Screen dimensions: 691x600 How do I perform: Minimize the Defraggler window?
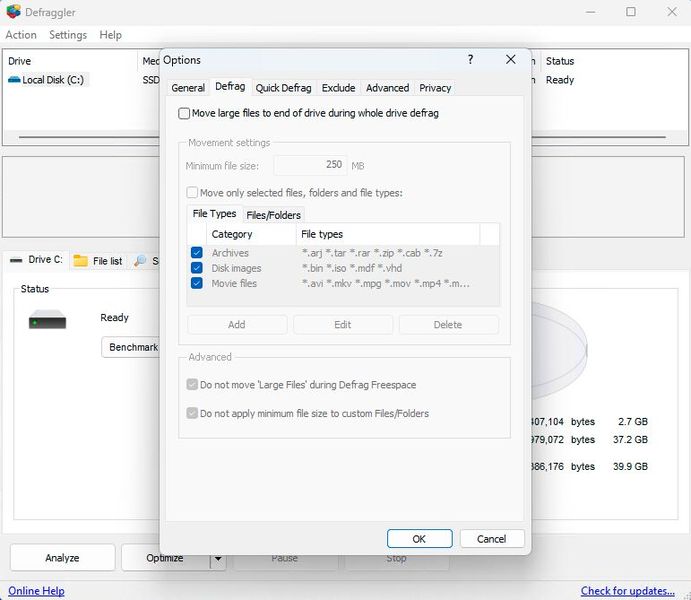click(591, 11)
